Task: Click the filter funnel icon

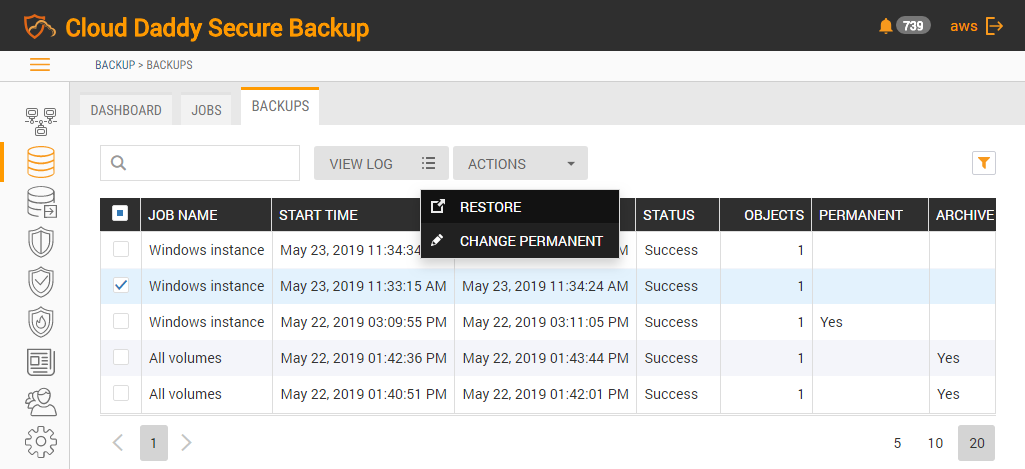Action: click(984, 163)
